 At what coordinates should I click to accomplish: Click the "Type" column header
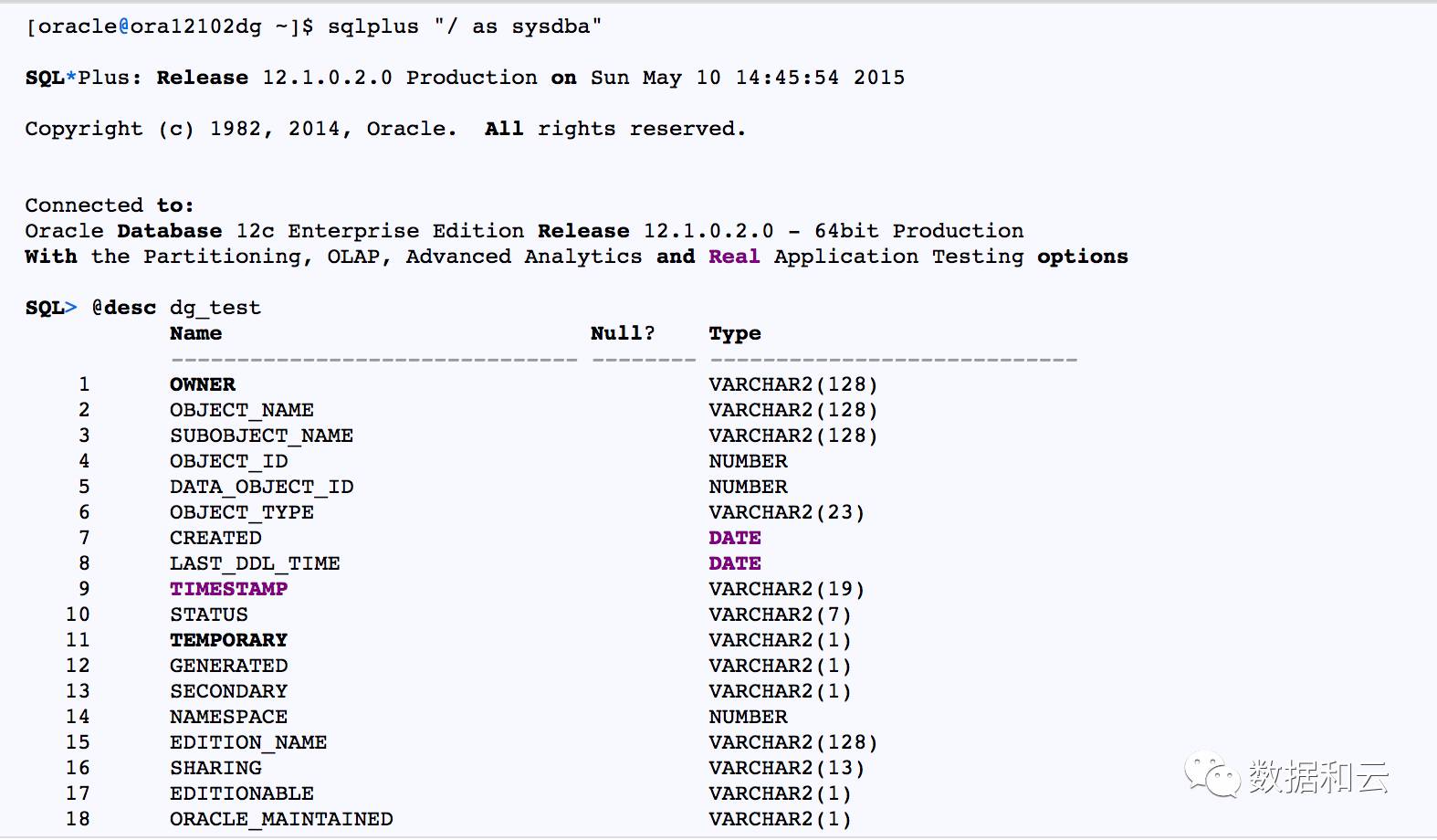pos(735,334)
